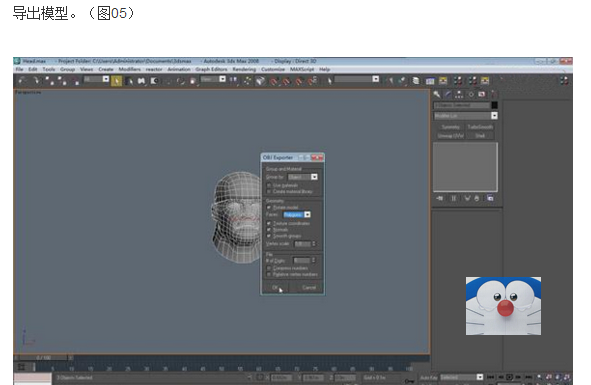The width and height of the screenshot is (591, 385).
Task: Open the Schematic View icon
Action: (x=443, y=81)
